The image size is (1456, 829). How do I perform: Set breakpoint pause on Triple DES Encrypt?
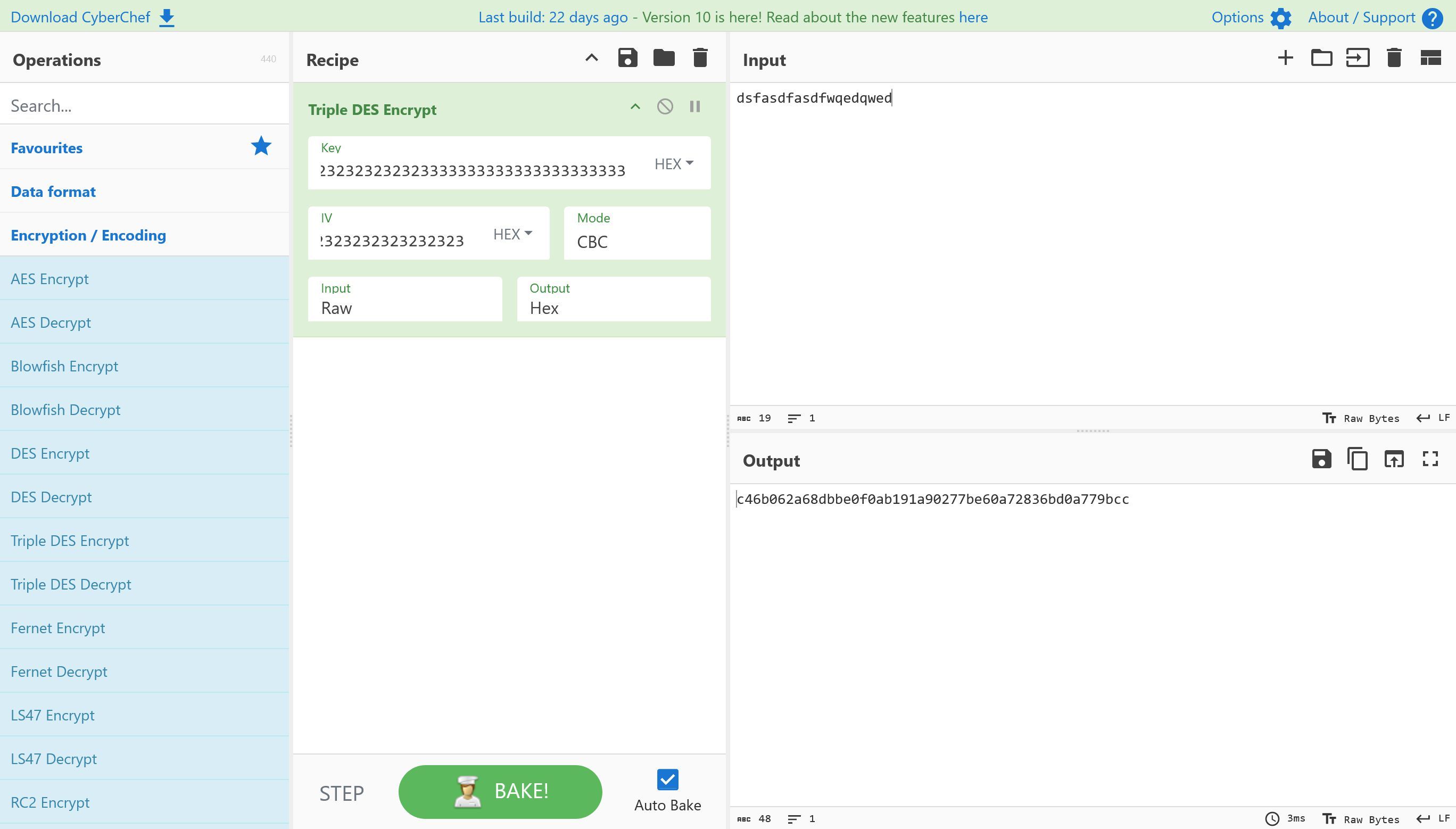tap(694, 106)
